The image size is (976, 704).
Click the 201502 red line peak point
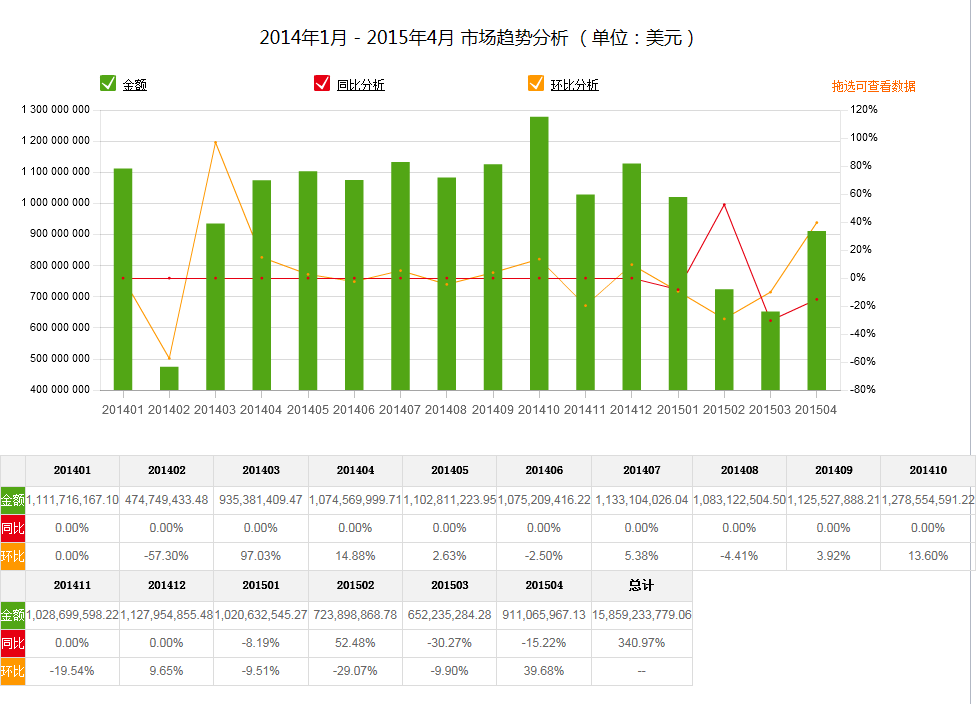click(724, 205)
